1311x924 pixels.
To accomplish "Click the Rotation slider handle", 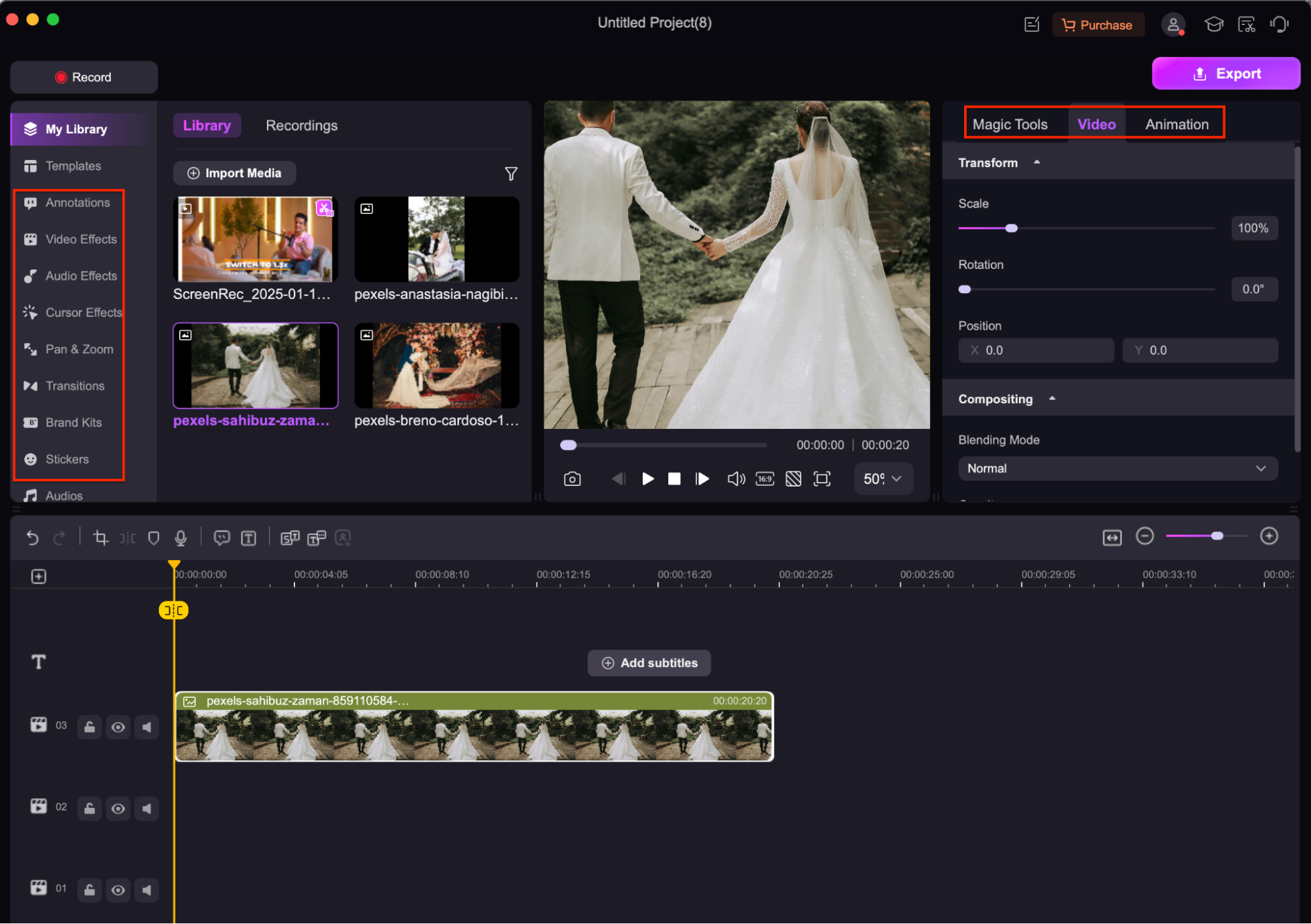I will coord(964,289).
